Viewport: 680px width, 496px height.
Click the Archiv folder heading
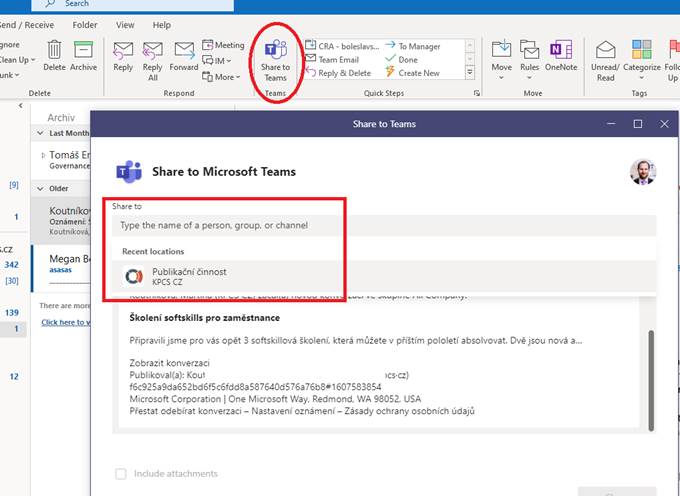point(61,117)
